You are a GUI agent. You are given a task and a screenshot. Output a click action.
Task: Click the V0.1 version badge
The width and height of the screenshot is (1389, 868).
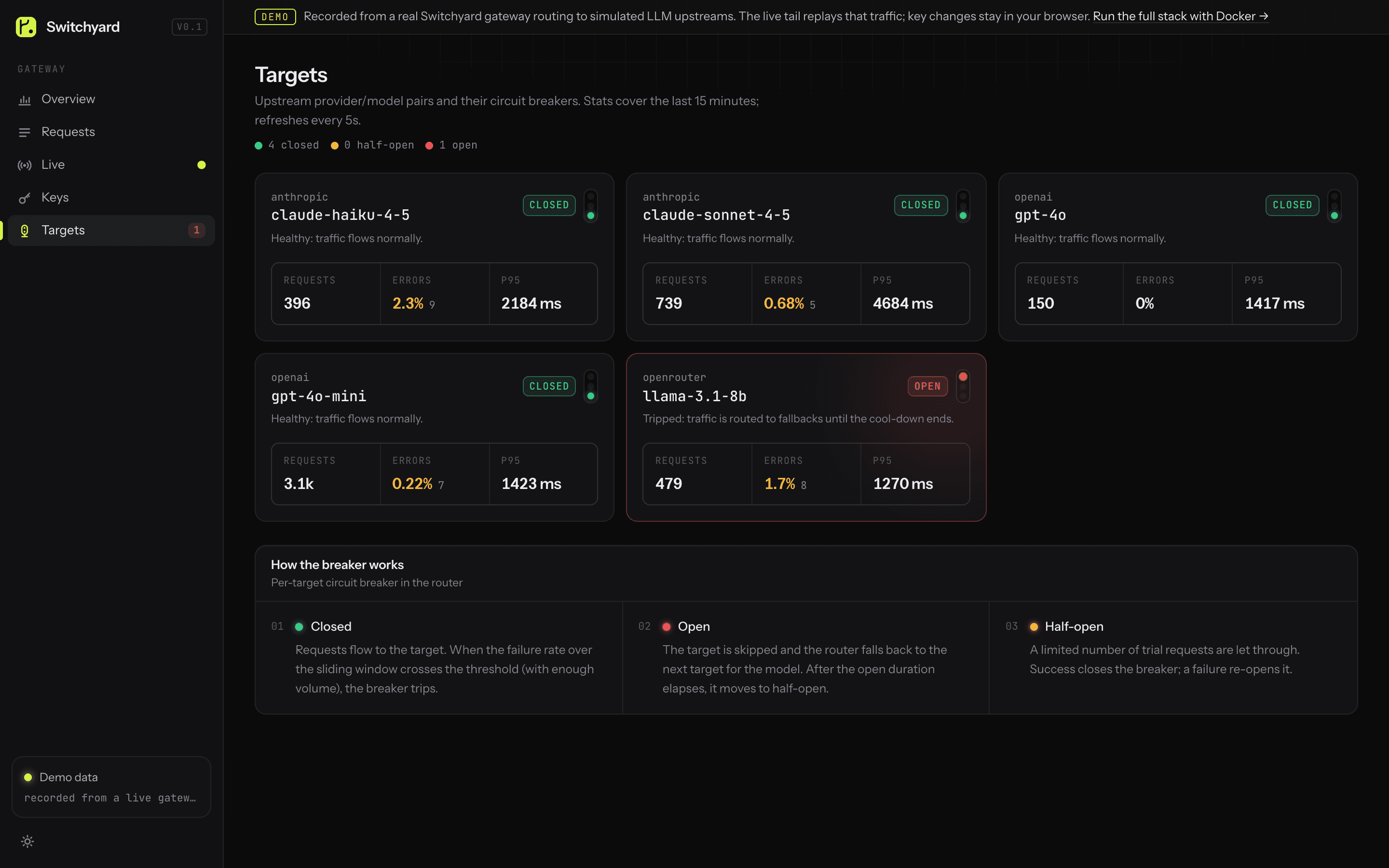(190, 27)
